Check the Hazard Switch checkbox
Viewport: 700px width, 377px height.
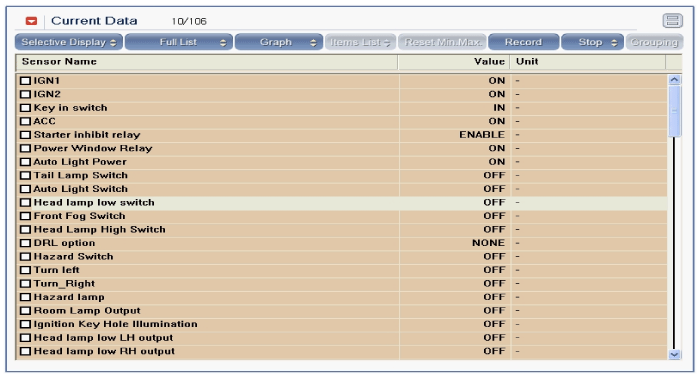click(x=25, y=257)
